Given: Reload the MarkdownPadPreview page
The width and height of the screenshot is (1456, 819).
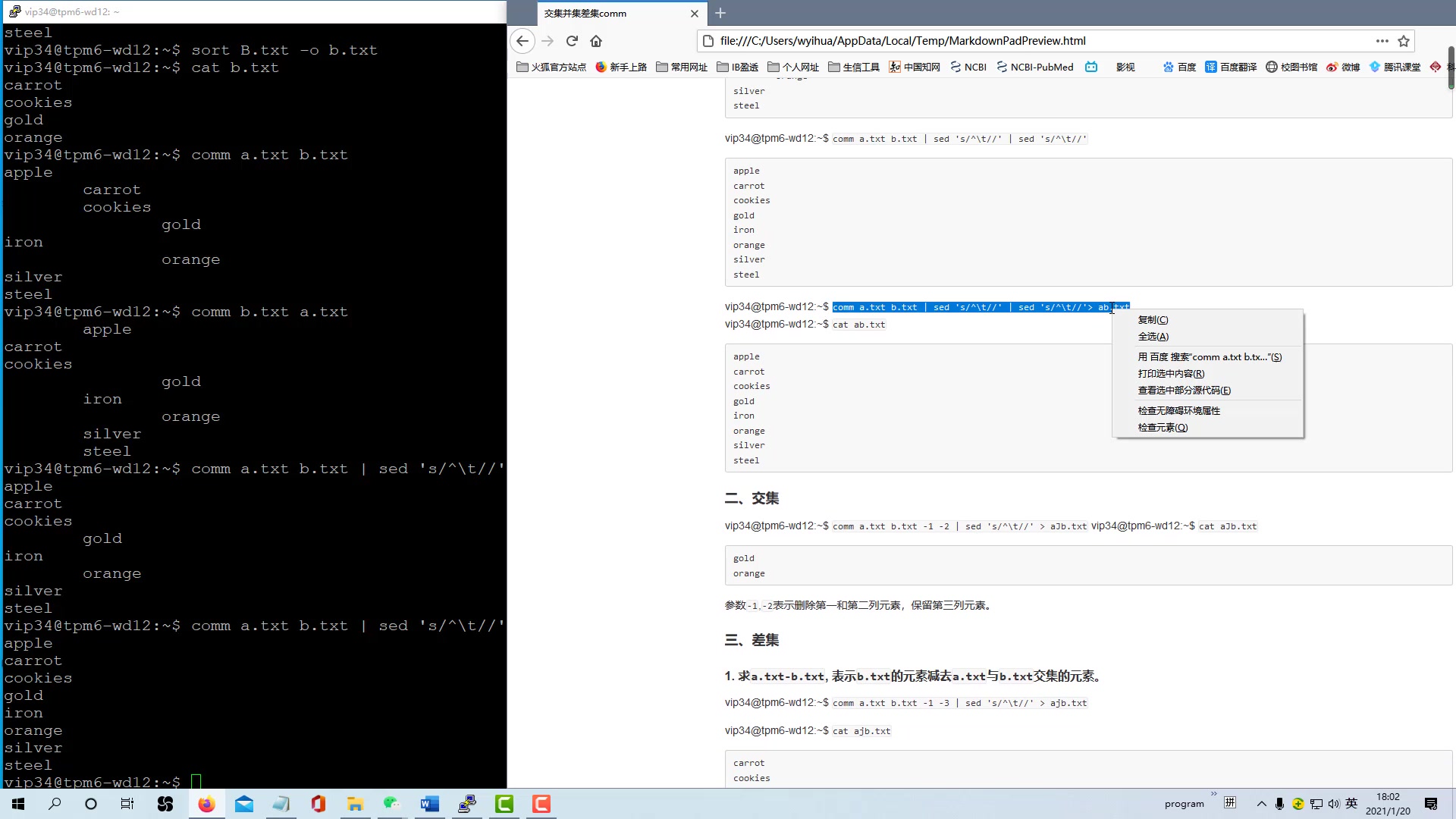Looking at the screenshot, I should (573, 41).
